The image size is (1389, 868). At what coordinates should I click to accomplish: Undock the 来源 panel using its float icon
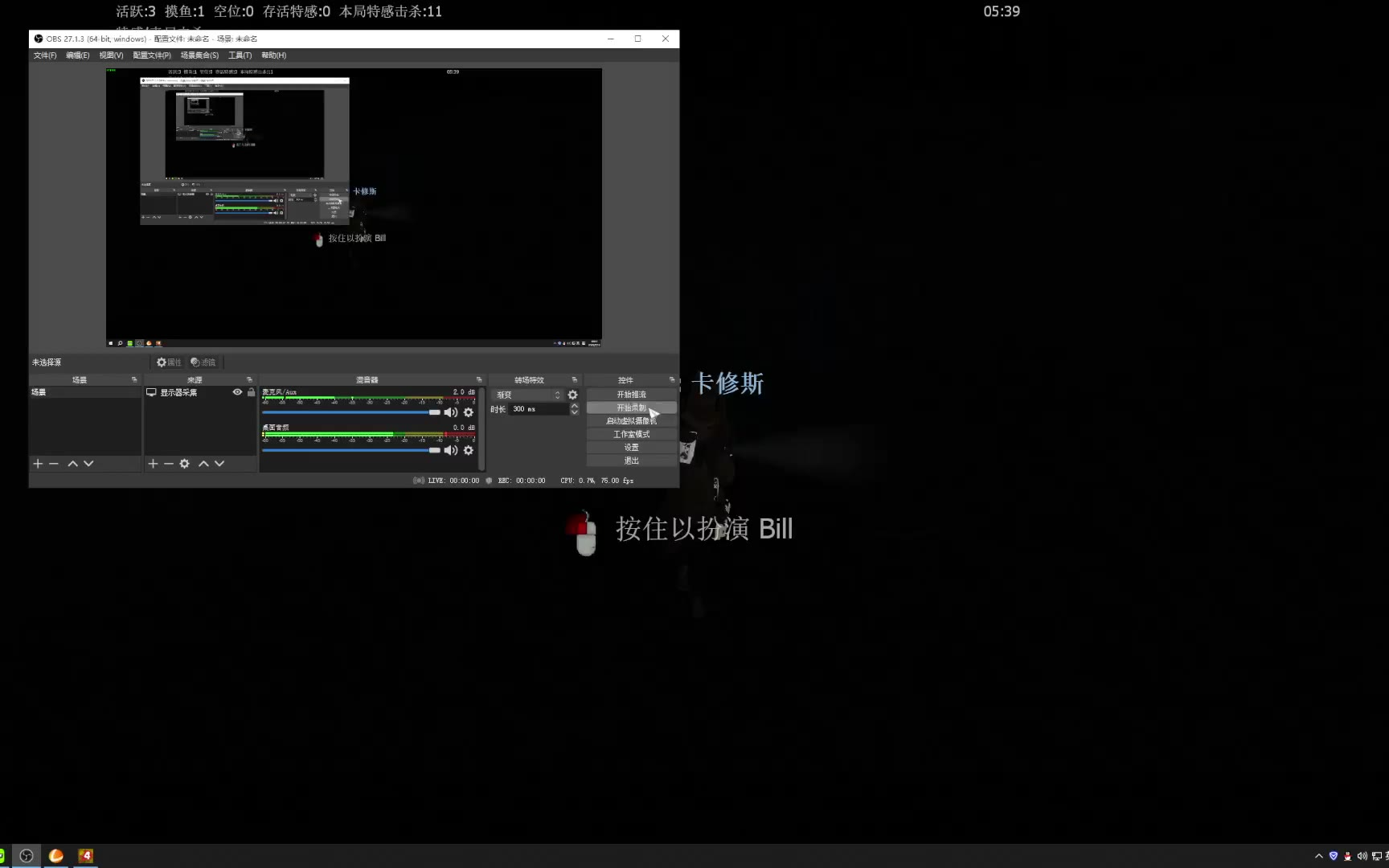coord(249,379)
